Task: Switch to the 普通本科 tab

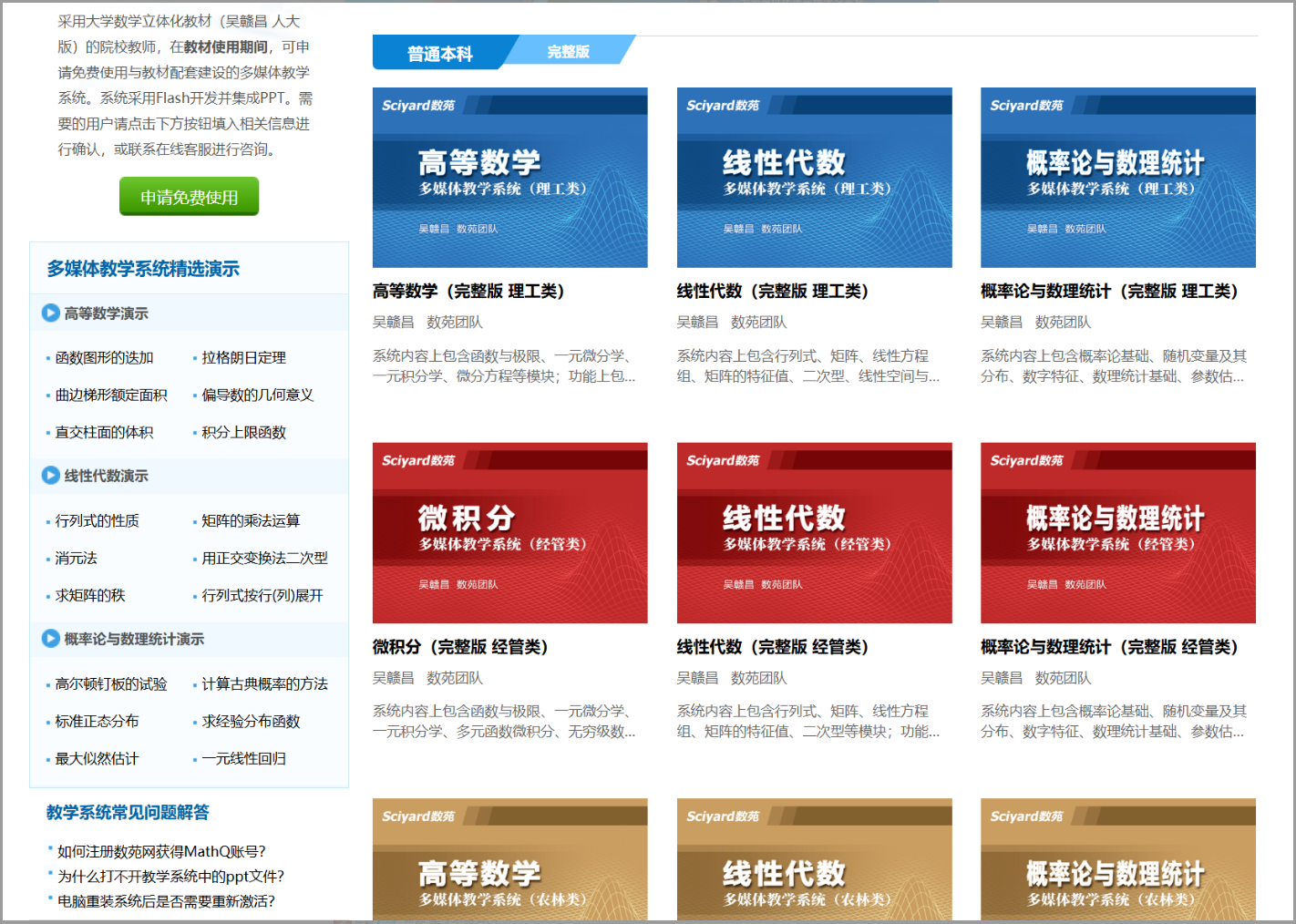Action: click(439, 53)
